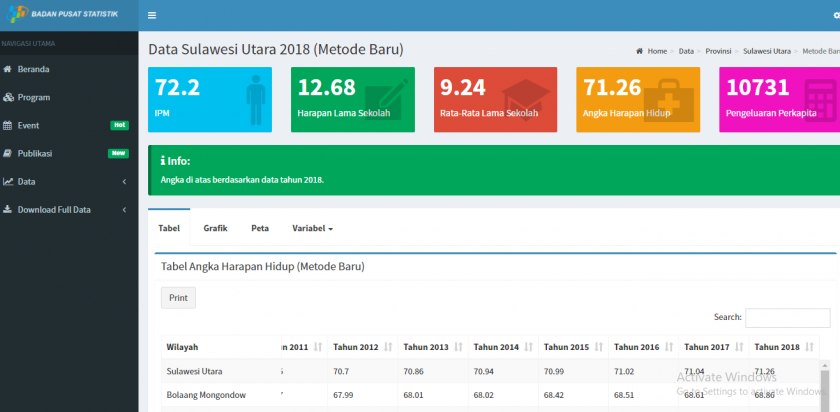Sort by Tahun 2011 column arrows
The width and height of the screenshot is (840, 412).
point(318,347)
